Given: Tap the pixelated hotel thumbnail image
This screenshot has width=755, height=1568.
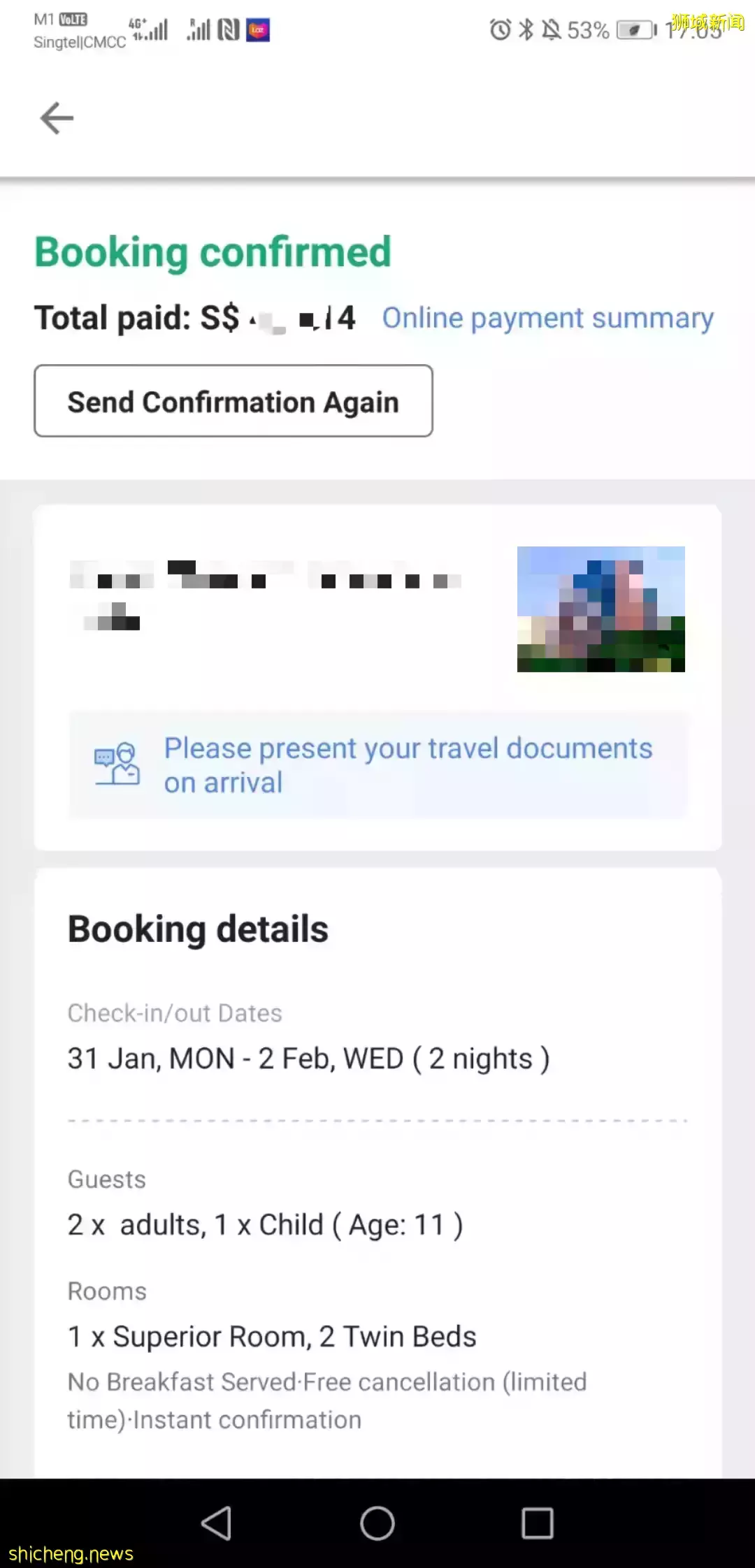Looking at the screenshot, I should pyautogui.click(x=601, y=609).
